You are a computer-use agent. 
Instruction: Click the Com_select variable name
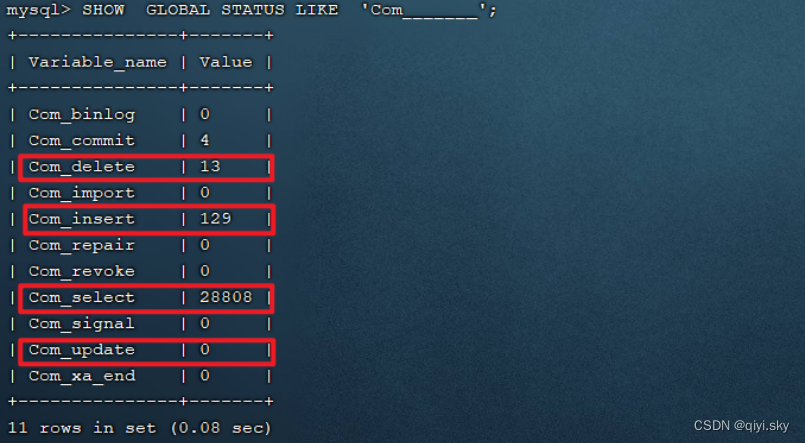tap(82, 297)
